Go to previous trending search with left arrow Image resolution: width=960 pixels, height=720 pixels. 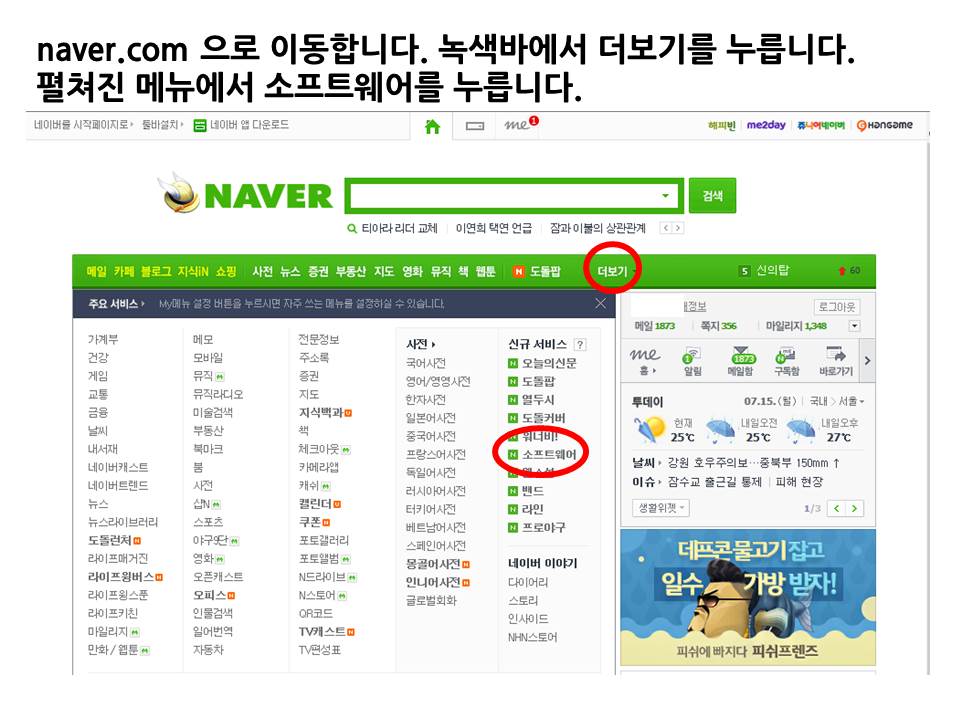point(666,228)
